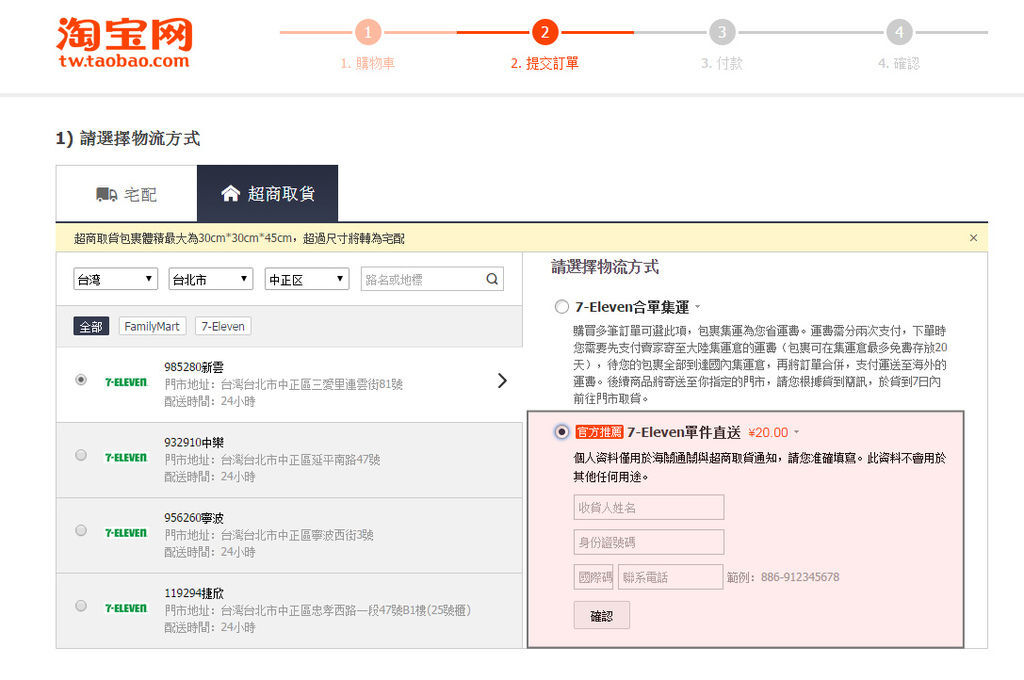
Task: Focus the 身份證號碼 input field
Action: 648,542
